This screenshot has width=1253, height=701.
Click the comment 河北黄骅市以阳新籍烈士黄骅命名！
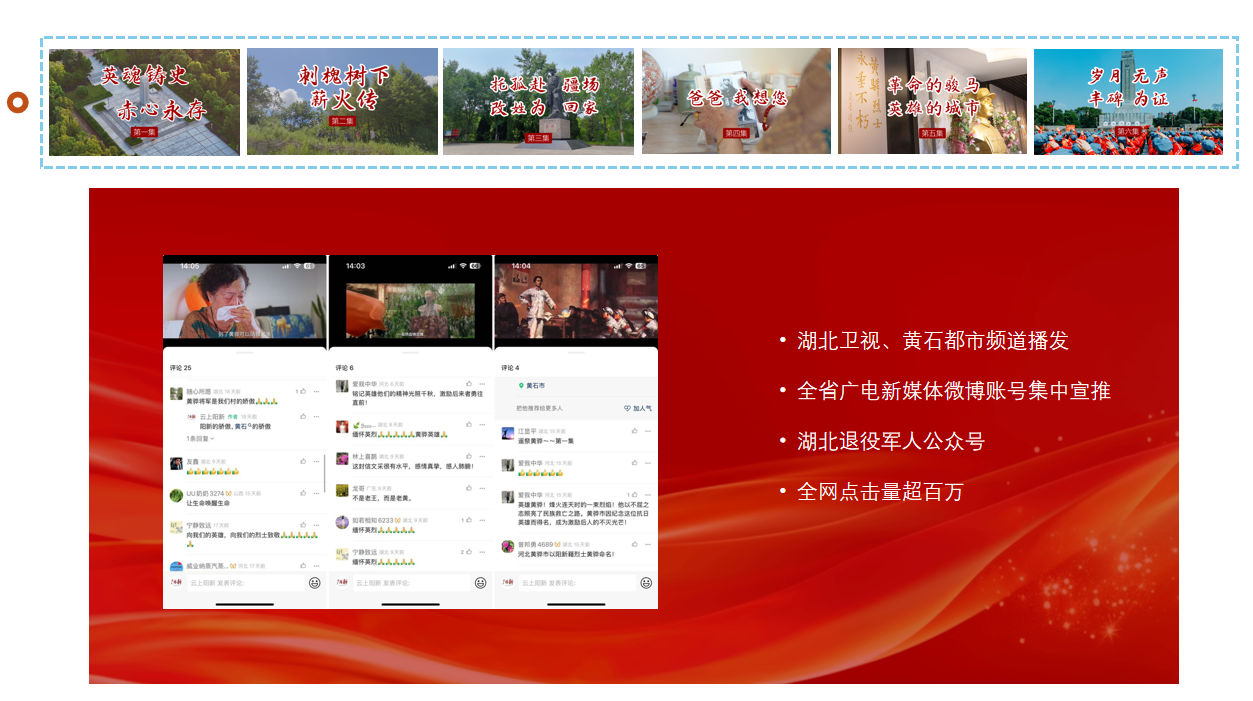[x=566, y=554]
